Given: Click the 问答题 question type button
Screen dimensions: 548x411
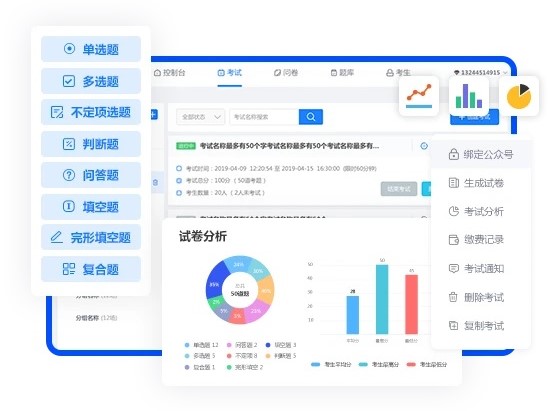Looking at the screenshot, I should coord(91,175).
